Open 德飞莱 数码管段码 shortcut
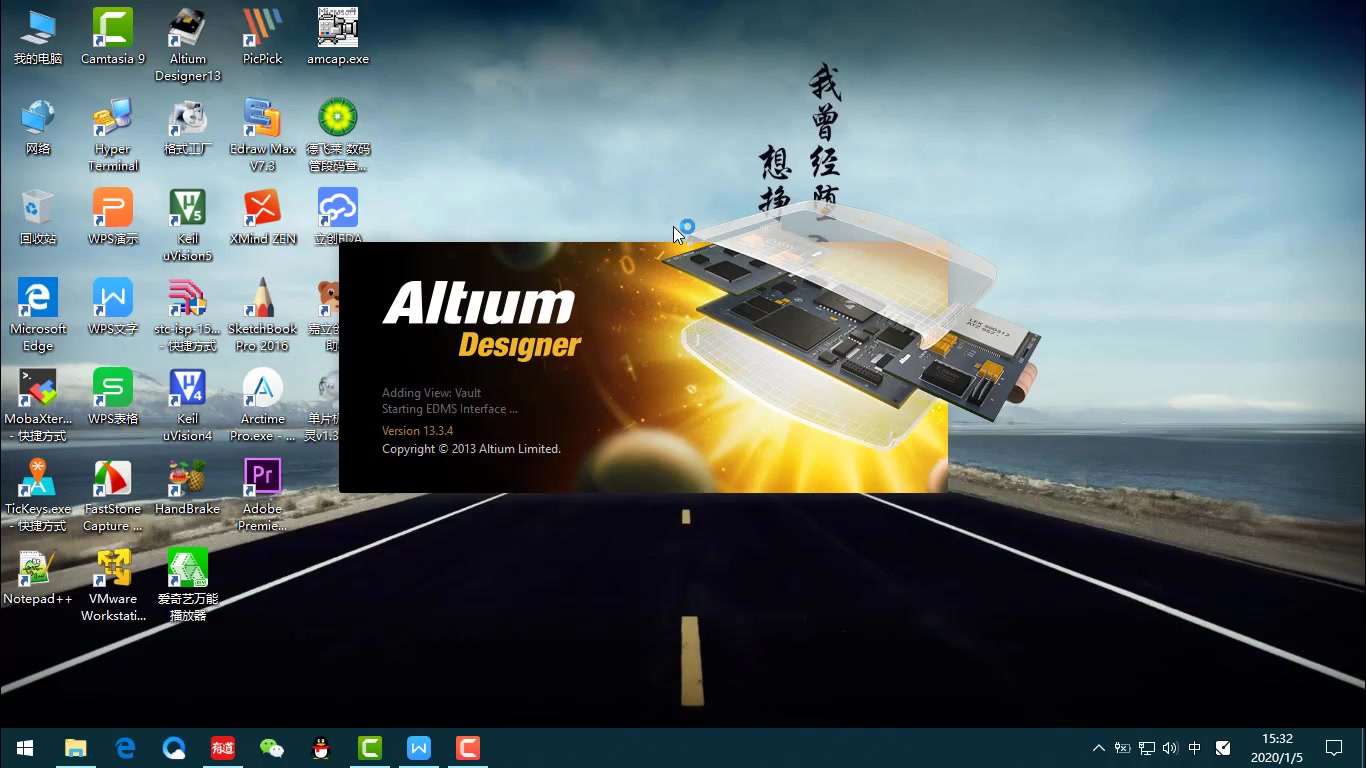Viewport: 1366px width, 768px height. click(x=338, y=135)
